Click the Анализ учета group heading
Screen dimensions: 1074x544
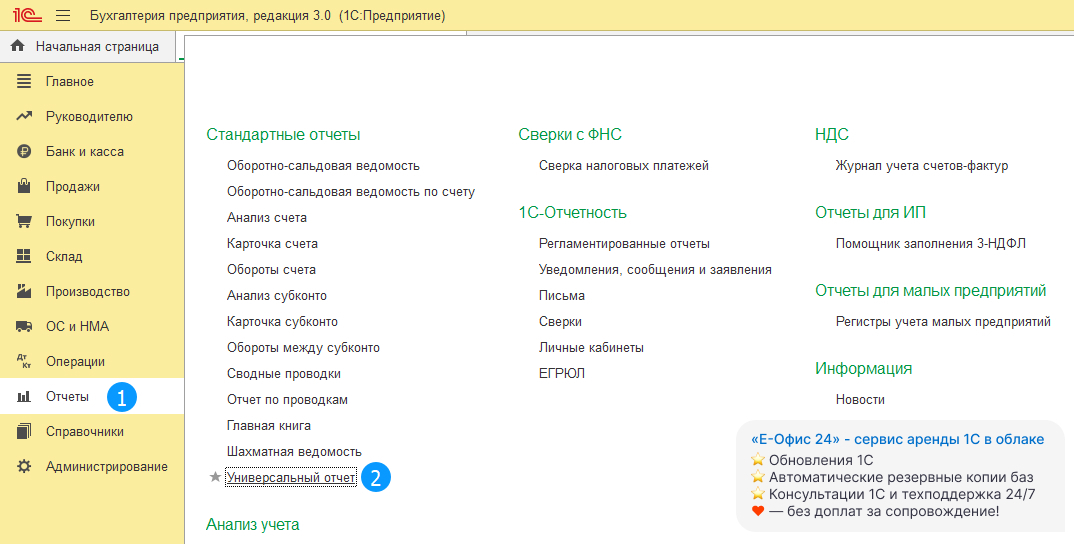253,525
